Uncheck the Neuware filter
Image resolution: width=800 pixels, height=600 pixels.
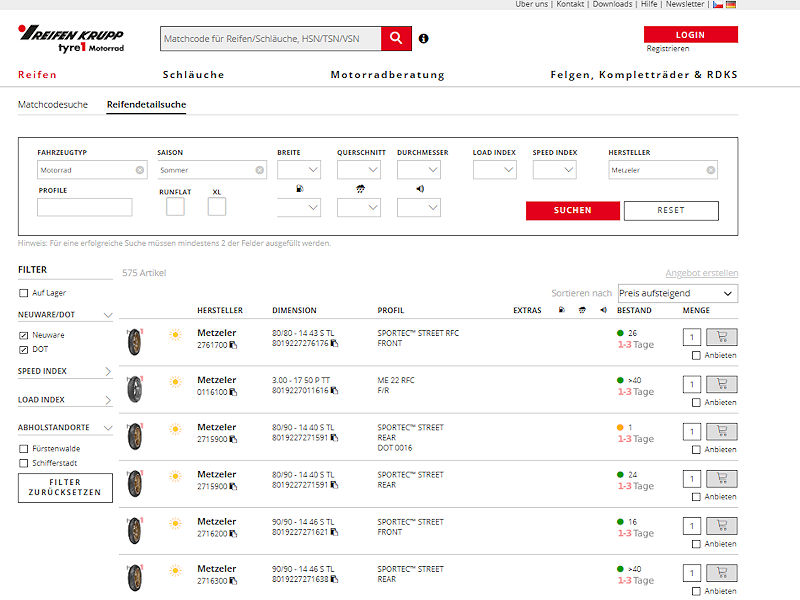[x=23, y=335]
